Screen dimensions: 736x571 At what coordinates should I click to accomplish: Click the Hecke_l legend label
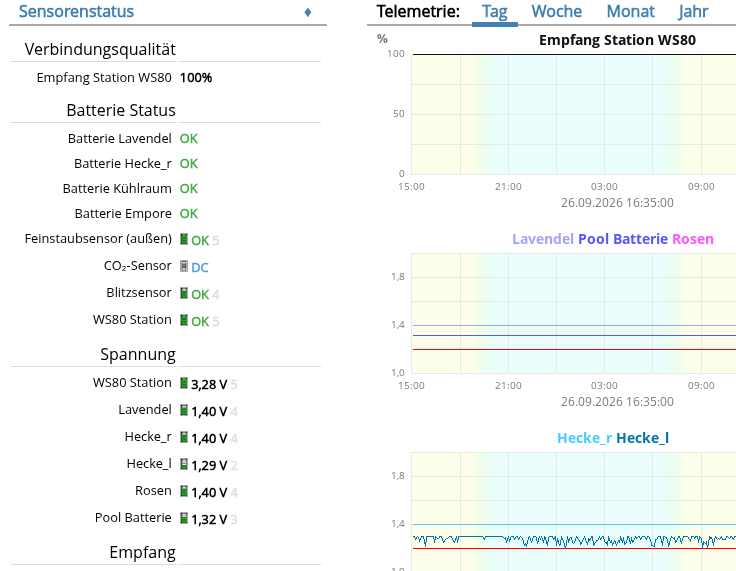click(x=643, y=438)
